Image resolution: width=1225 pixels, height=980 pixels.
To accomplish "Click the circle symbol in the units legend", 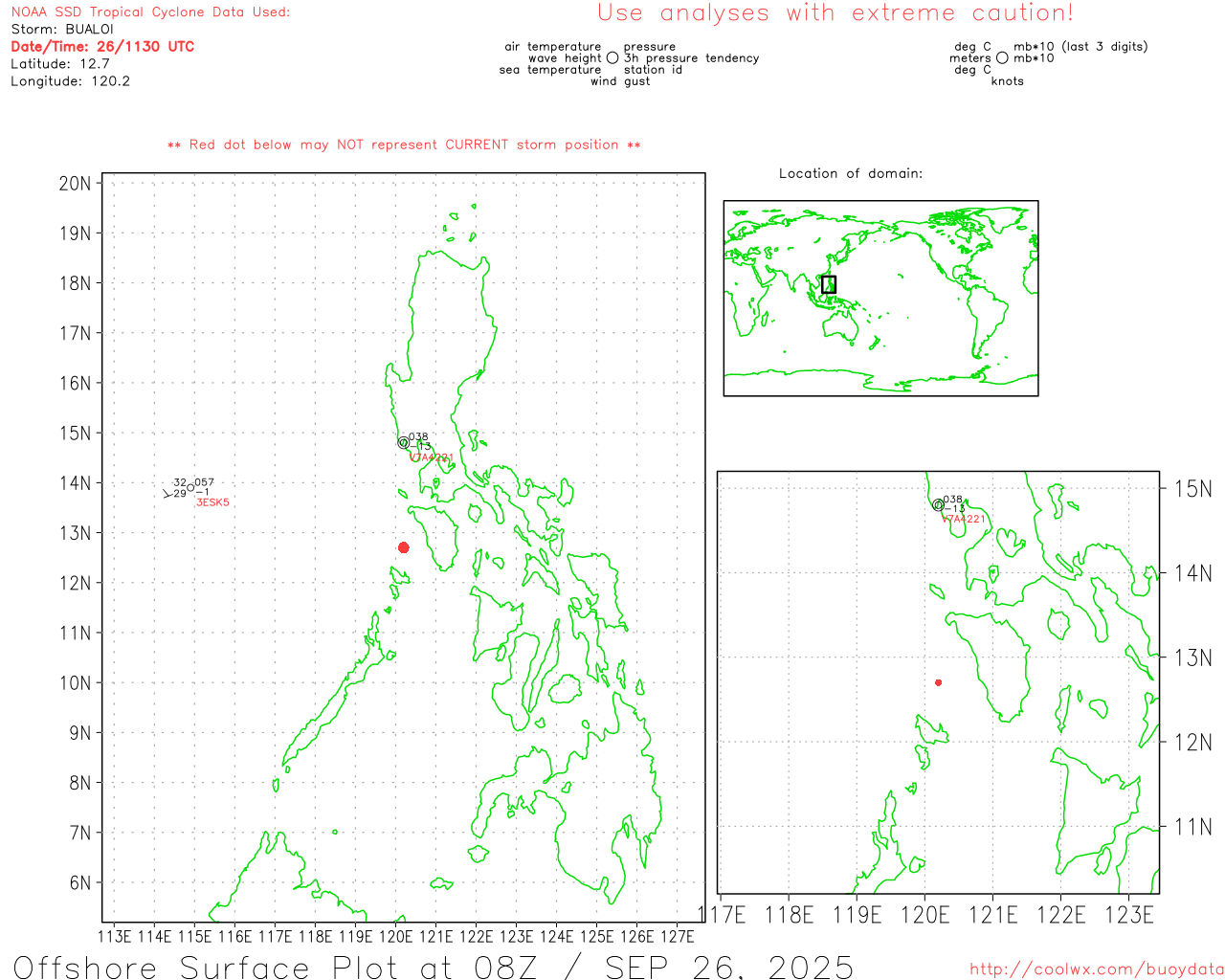I will pyautogui.click(x=1002, y=58).
